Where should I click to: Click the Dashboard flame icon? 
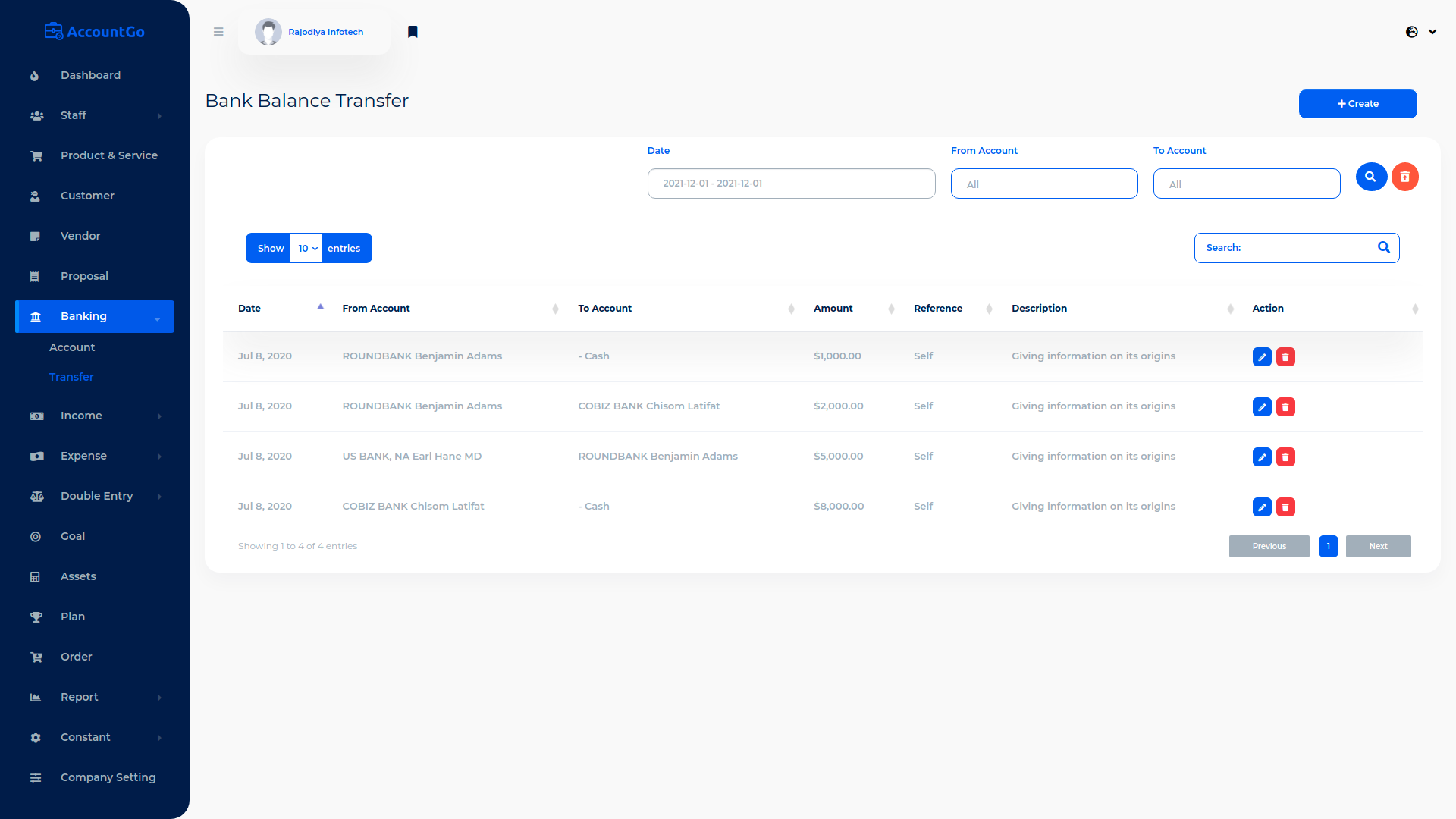click(35, 76)
